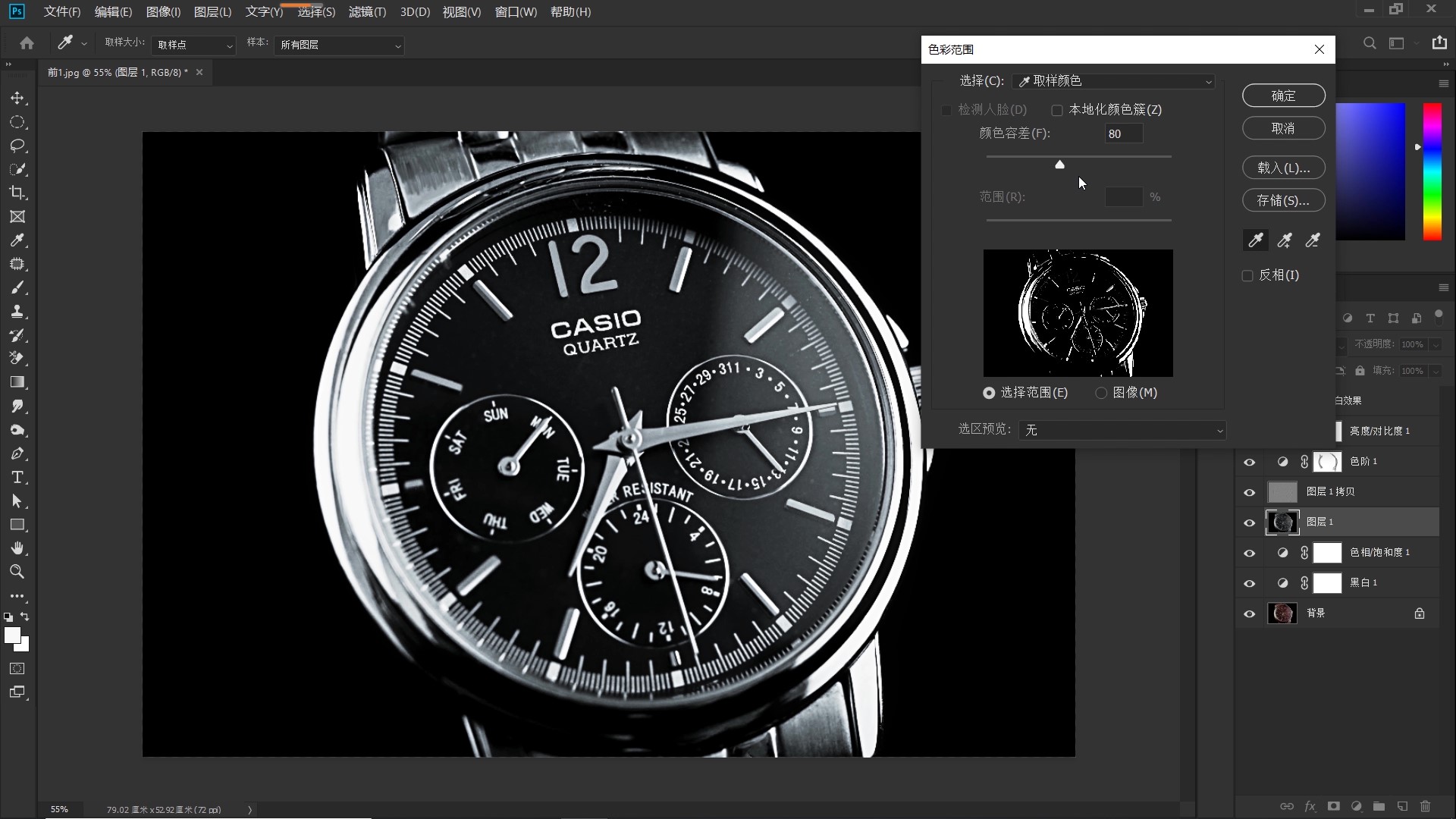Open the 滤镜 menu
Screen dimensions: 1456x819
pos(367,12)
